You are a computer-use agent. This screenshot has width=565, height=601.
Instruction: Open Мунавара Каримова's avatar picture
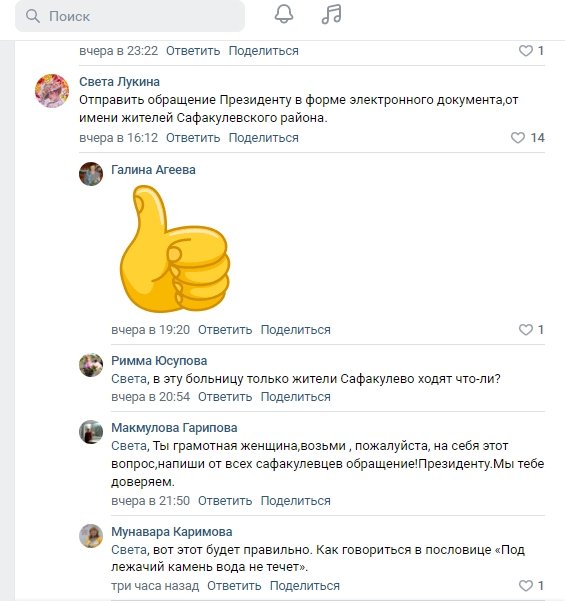pos(91,536)
